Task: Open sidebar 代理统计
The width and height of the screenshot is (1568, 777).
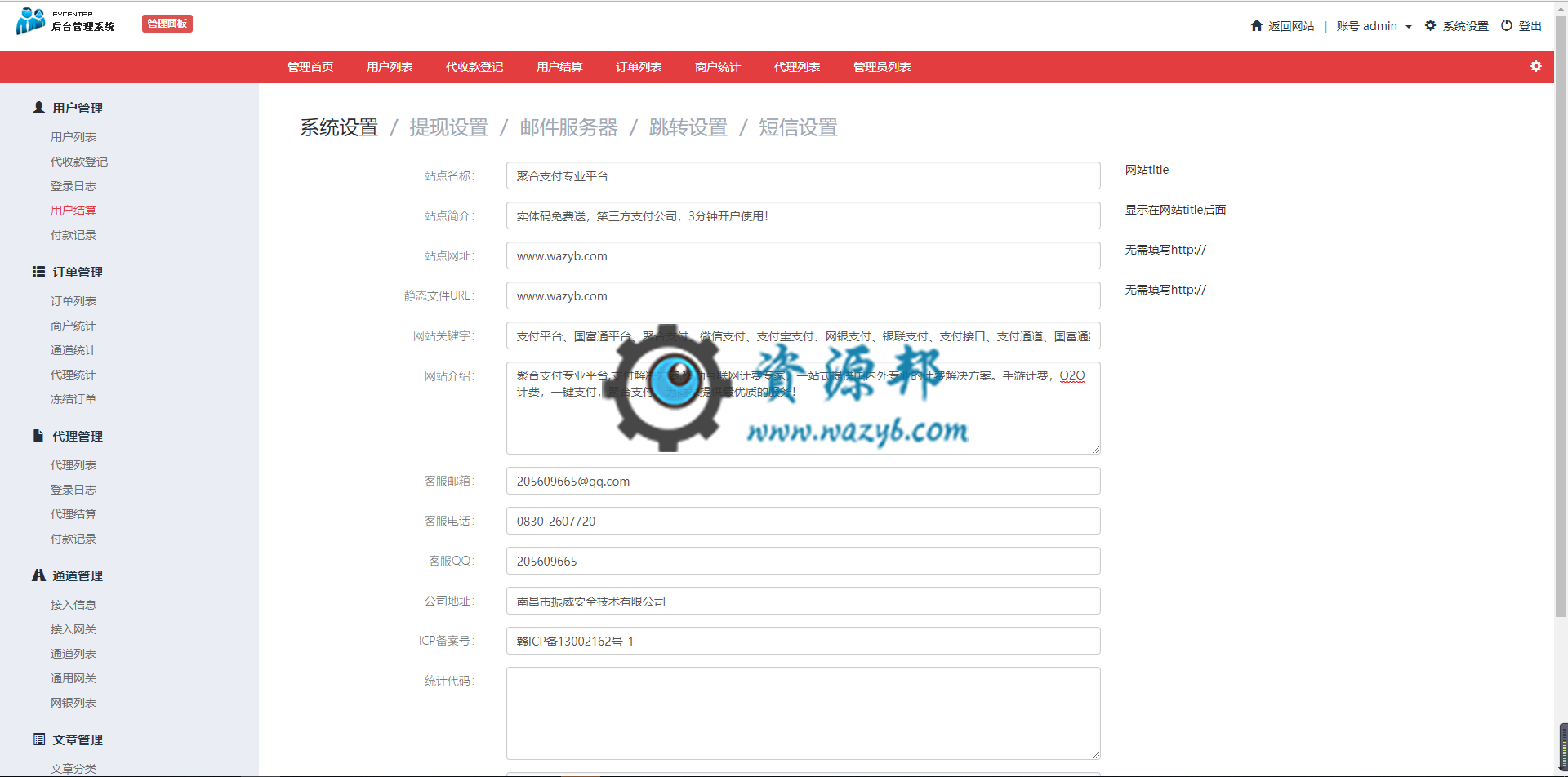Action: click(73, 375)
